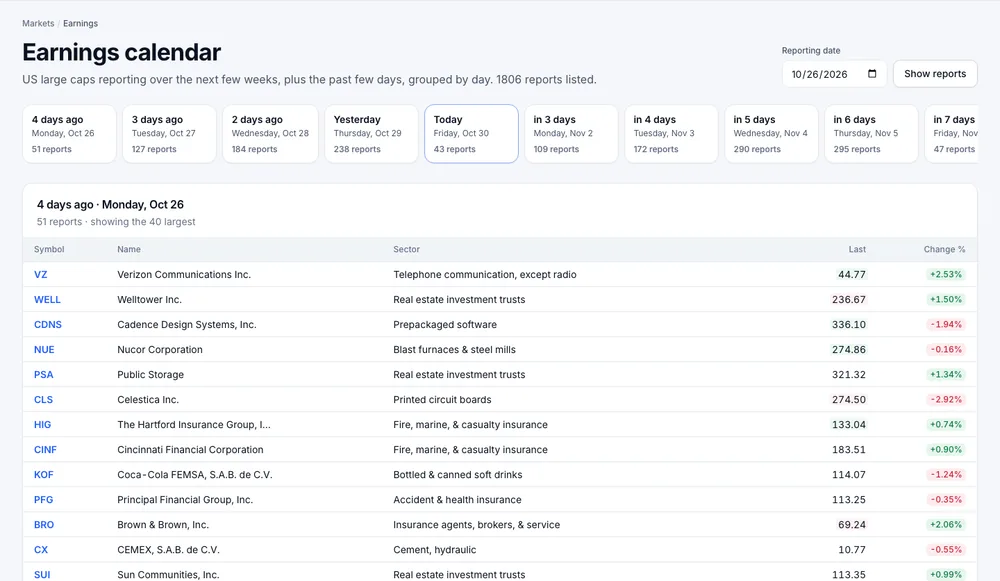Open the NUE ticker link
1000x581 pixels.
44,349
